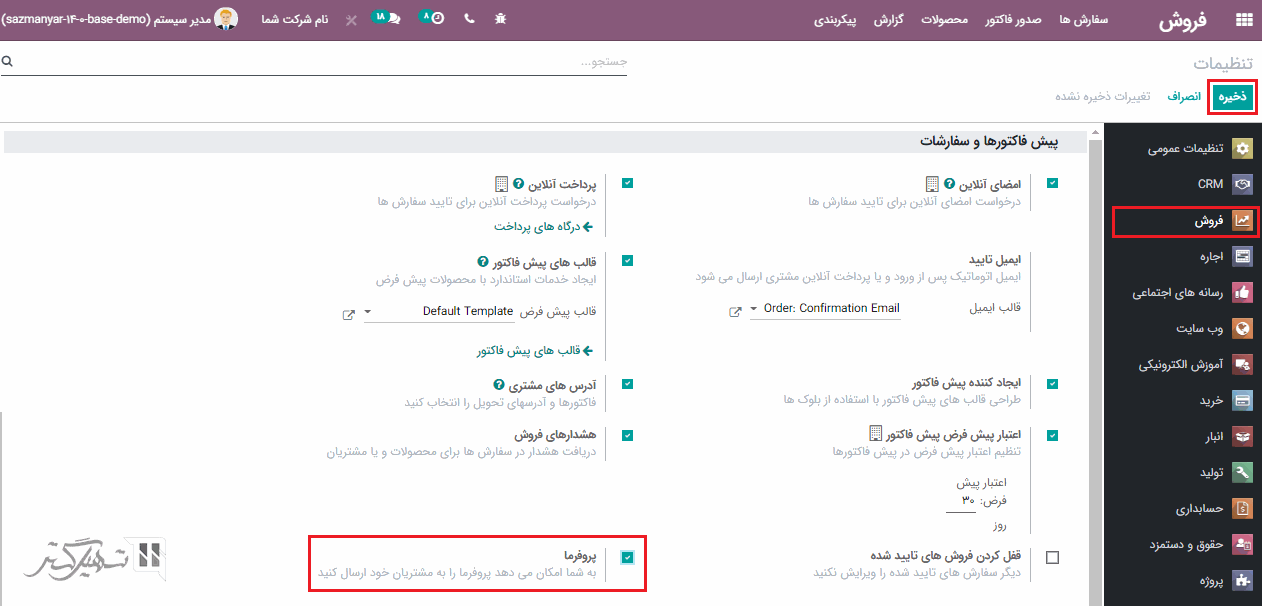Expand the Default Template dropdown
1262x606 pixels.
tap(368, 312)
